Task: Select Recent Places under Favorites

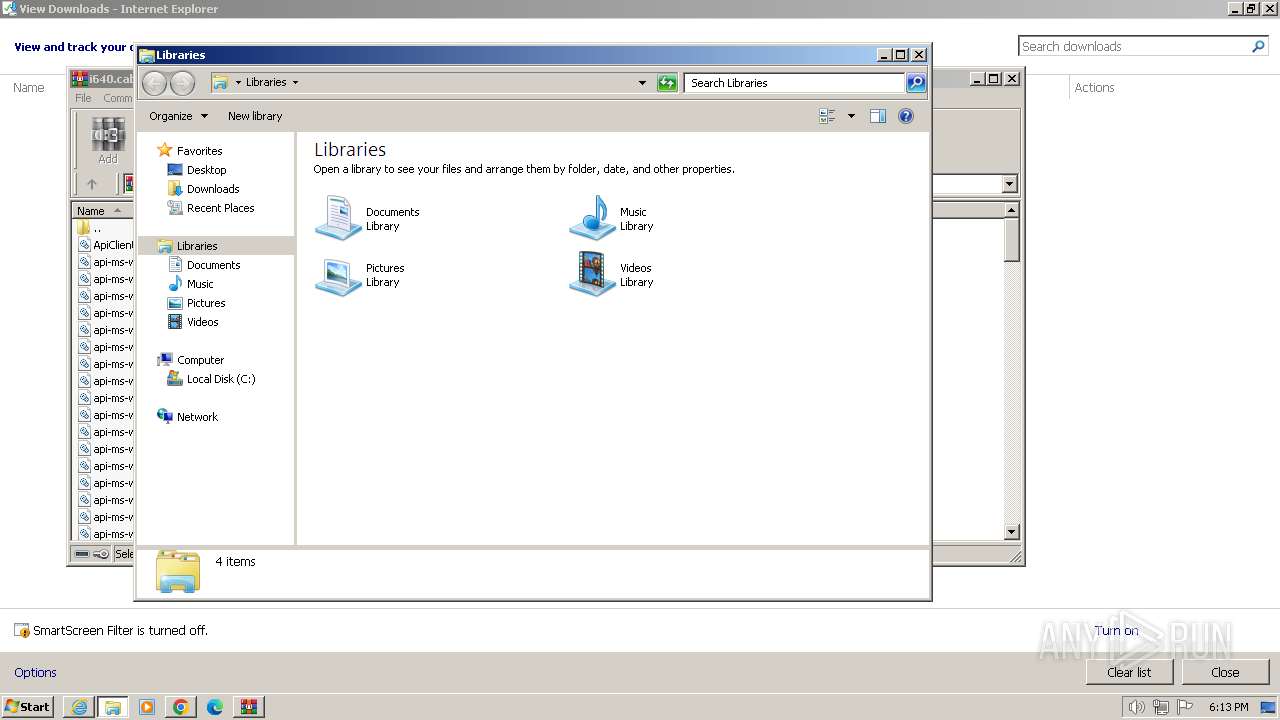Action: 220,208
